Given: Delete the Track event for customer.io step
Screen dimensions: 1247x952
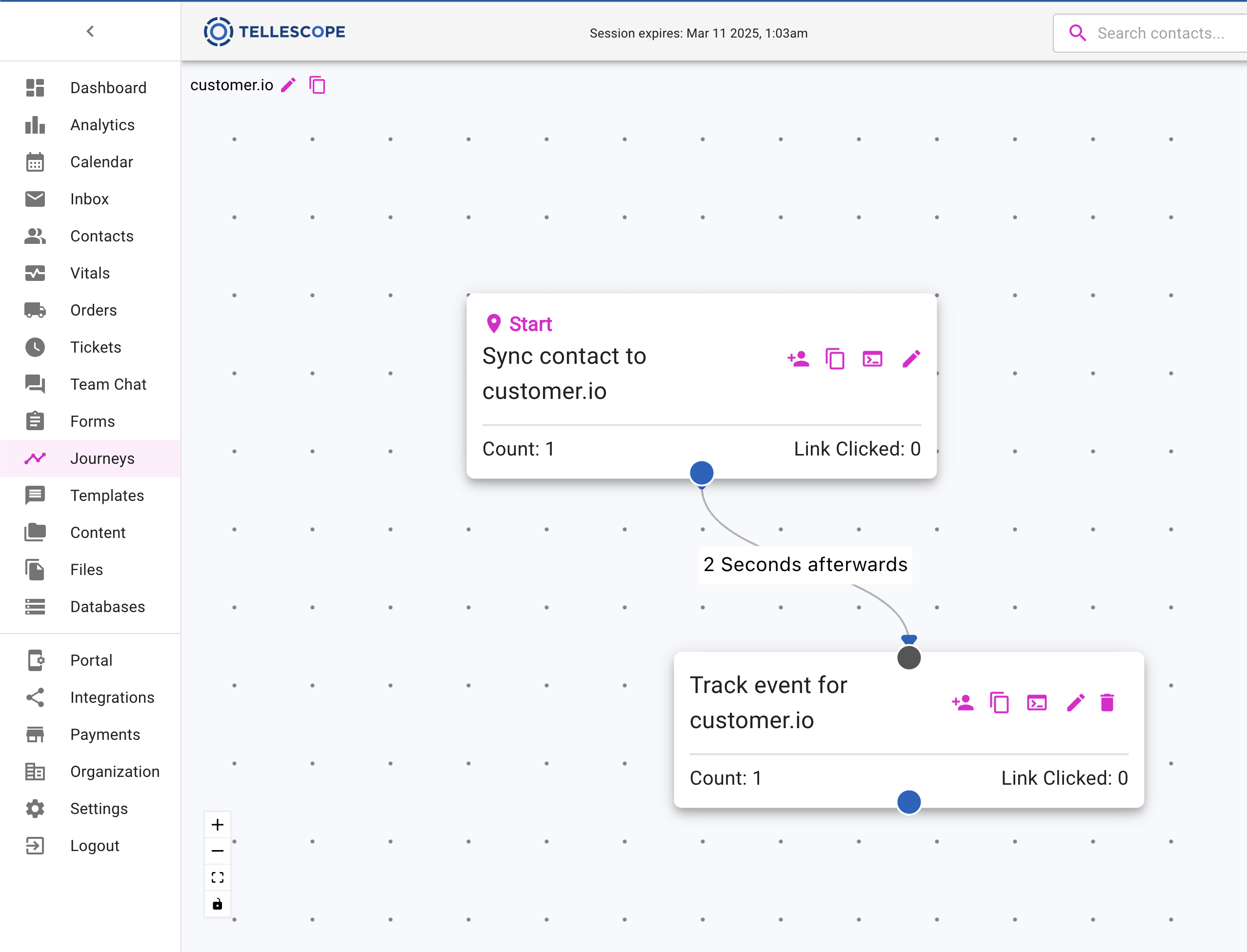Looking at the screenshot, I should click(1107, 703).
